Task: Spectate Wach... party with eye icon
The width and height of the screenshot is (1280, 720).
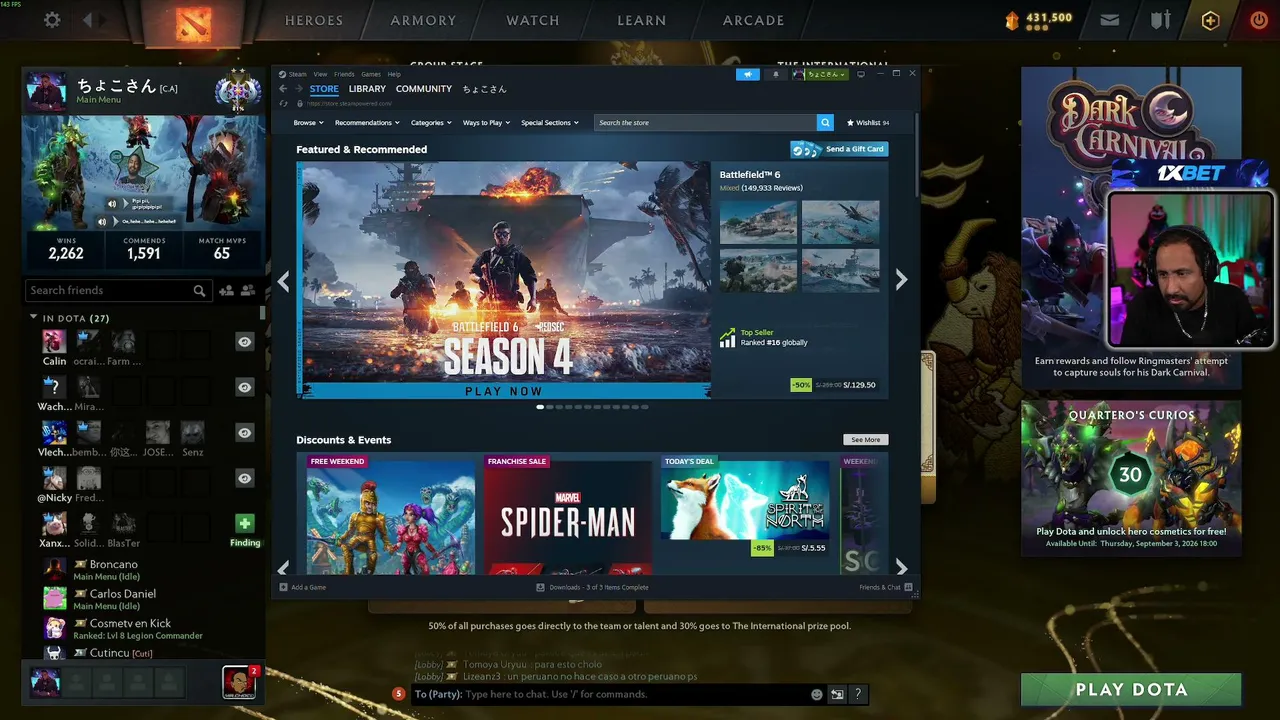Action: click(x=244, y=387)
